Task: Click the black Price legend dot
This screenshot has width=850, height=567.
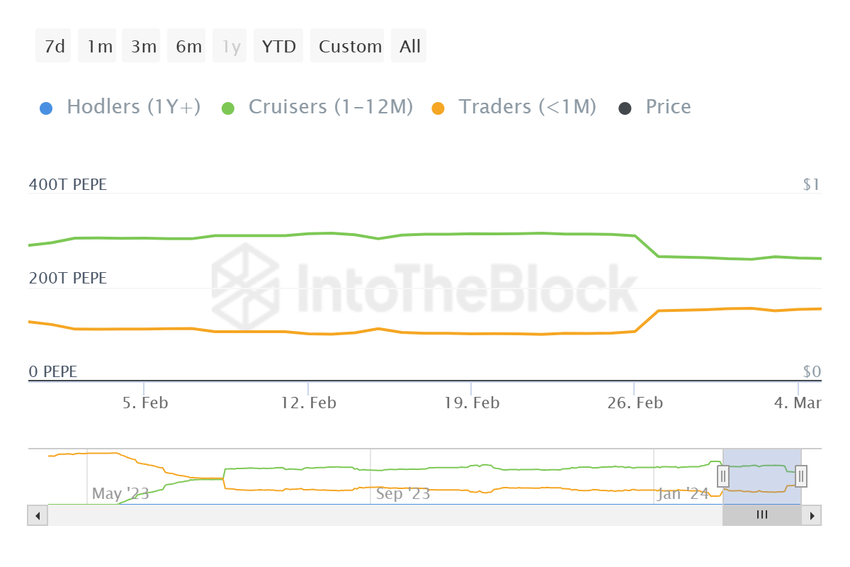Action: pyautogui.click(x=625, y=108)
